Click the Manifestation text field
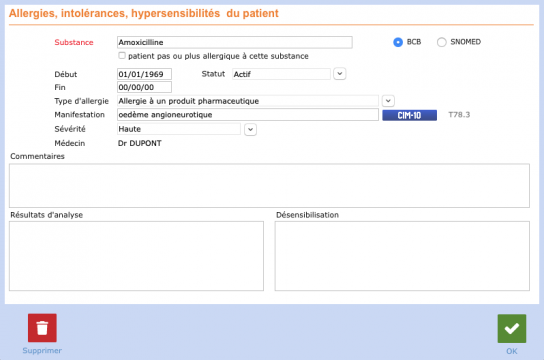 click(248, 115)
